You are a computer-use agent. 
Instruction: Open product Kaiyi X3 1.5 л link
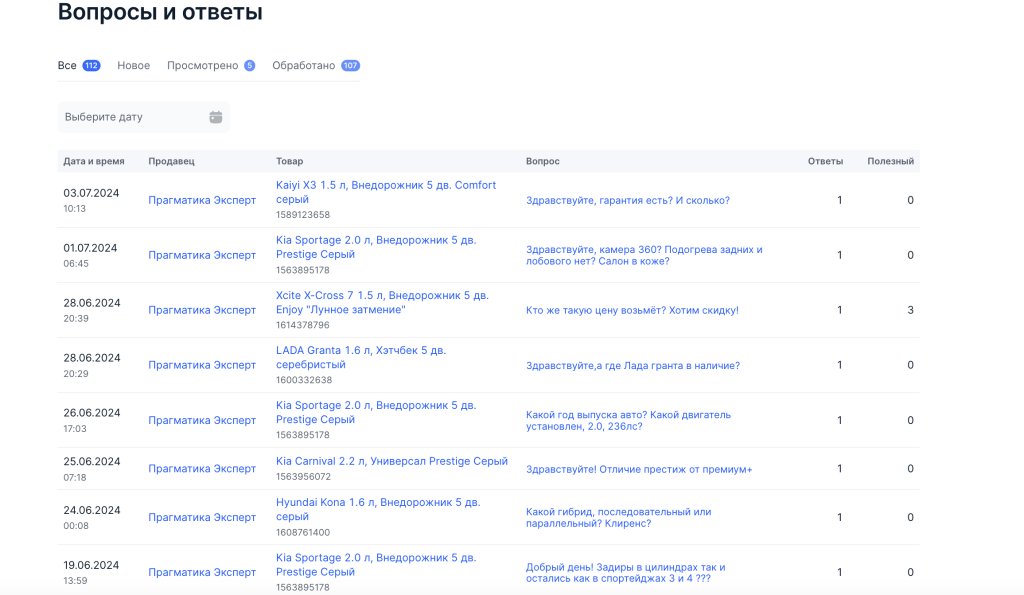click(x=386, y=192)
